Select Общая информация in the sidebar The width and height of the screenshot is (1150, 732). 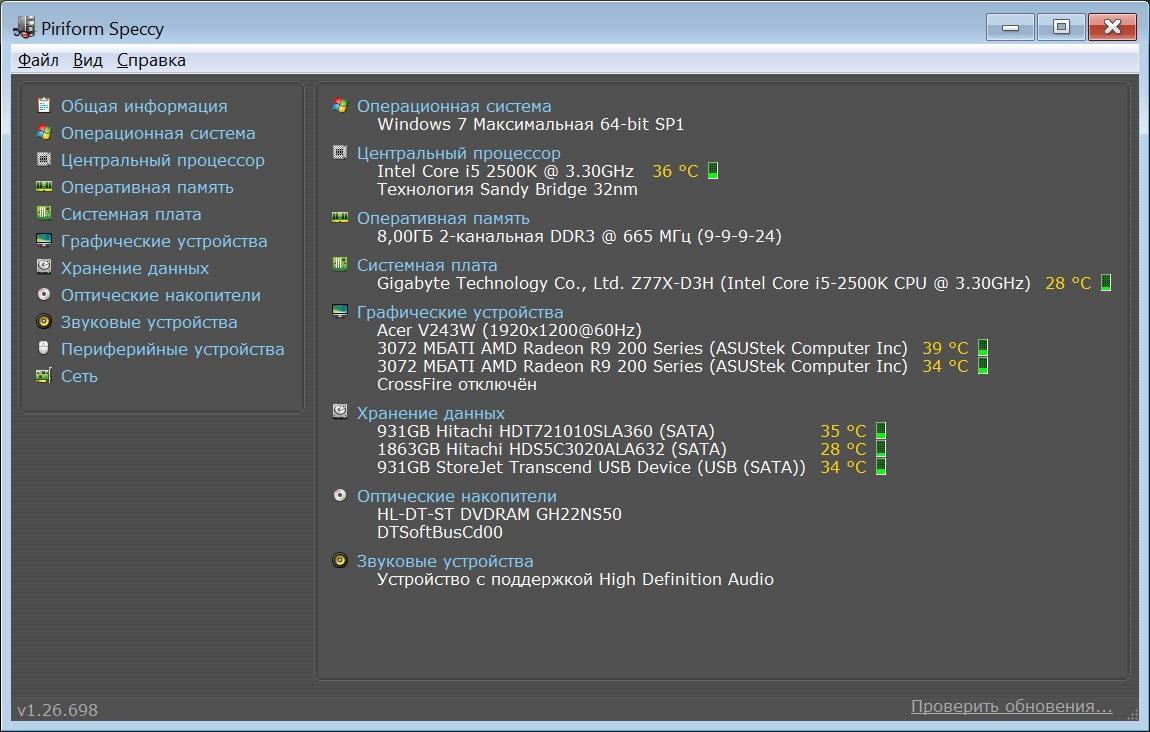[144, 106]
